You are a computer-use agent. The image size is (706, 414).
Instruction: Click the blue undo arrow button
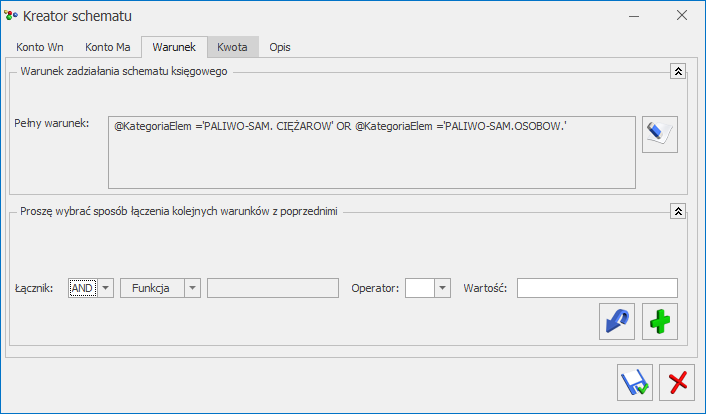coord(617,321)
